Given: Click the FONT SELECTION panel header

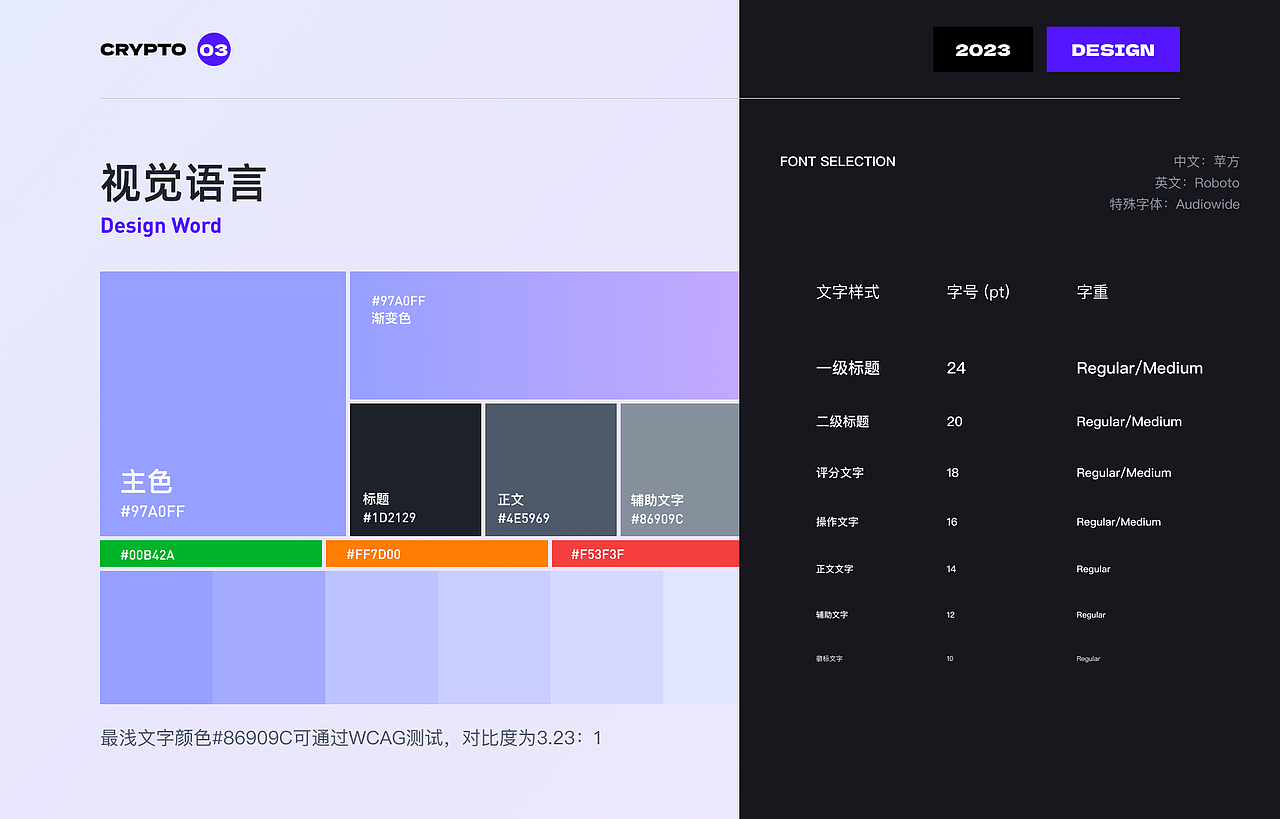Looking at the screenshot, I should [838, 161].
